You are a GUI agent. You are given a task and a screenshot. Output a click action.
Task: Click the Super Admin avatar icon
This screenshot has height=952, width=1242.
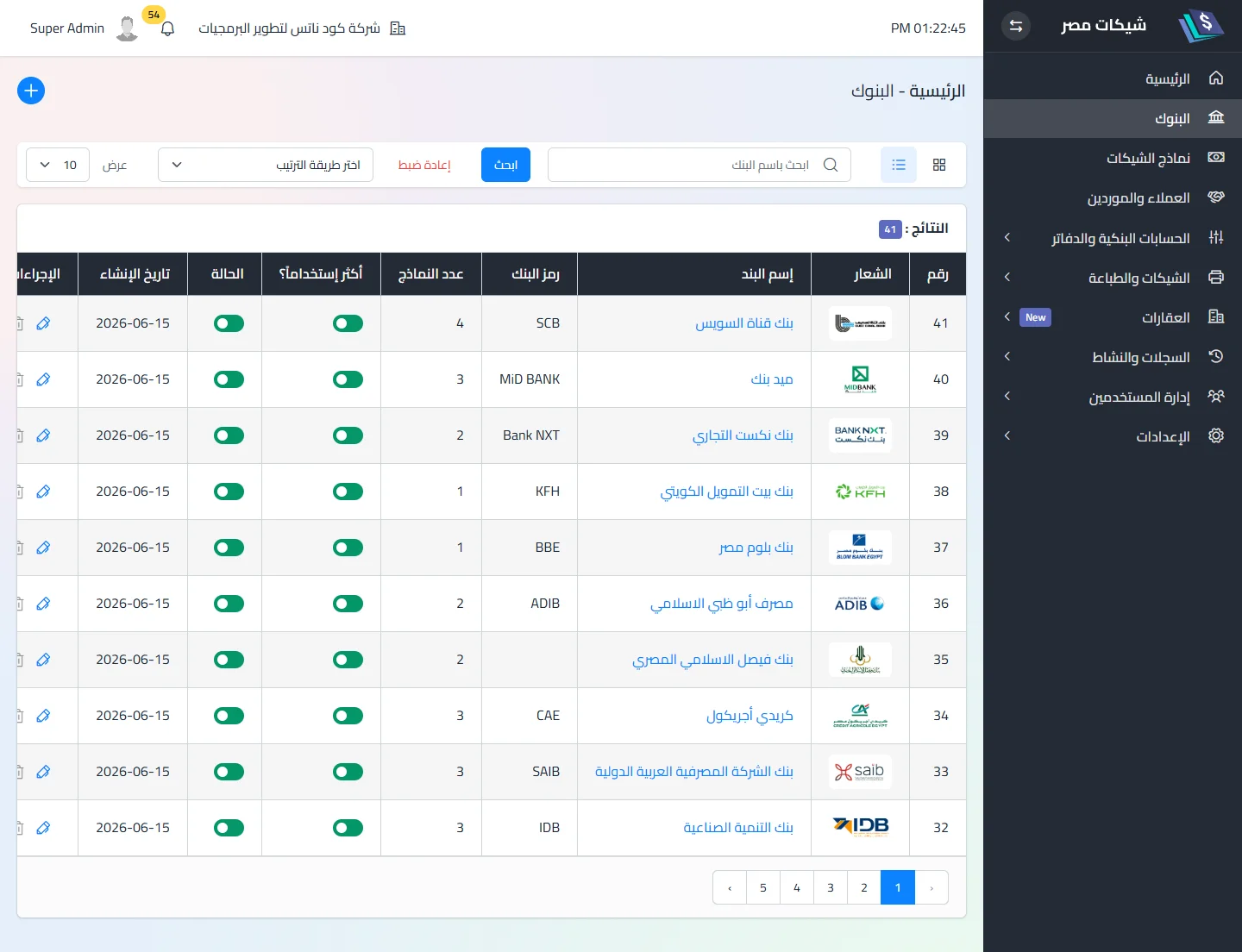point(127,28)
